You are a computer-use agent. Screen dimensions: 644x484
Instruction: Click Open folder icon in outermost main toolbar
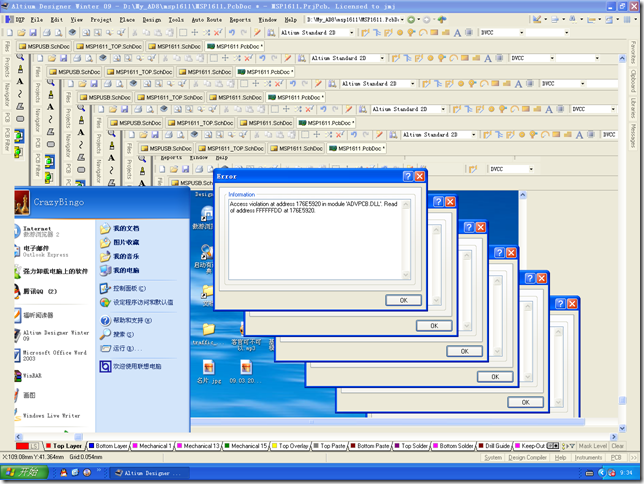pos(21,32)
